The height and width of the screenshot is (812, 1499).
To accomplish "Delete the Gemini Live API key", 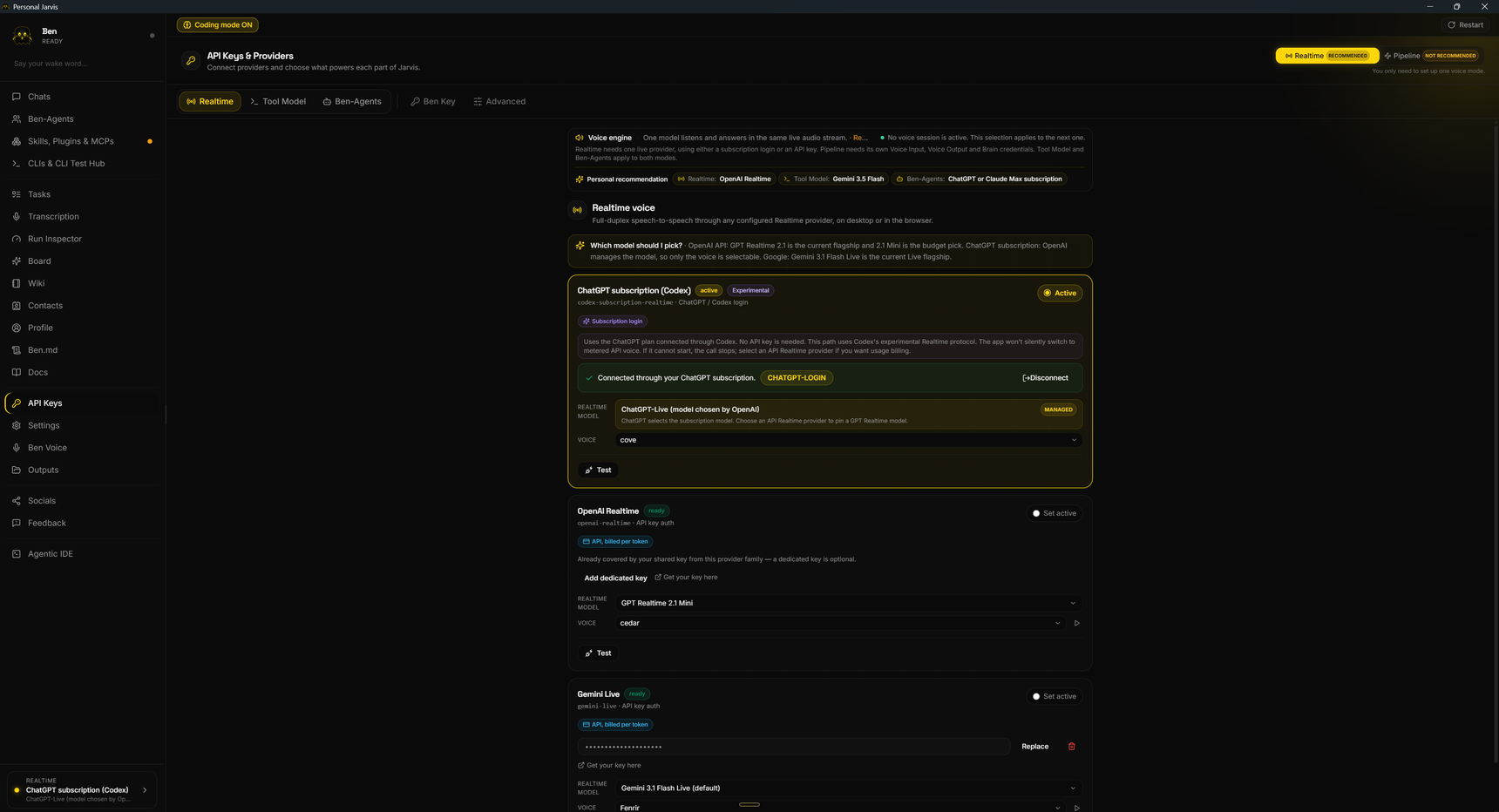I will (1072, 747).
